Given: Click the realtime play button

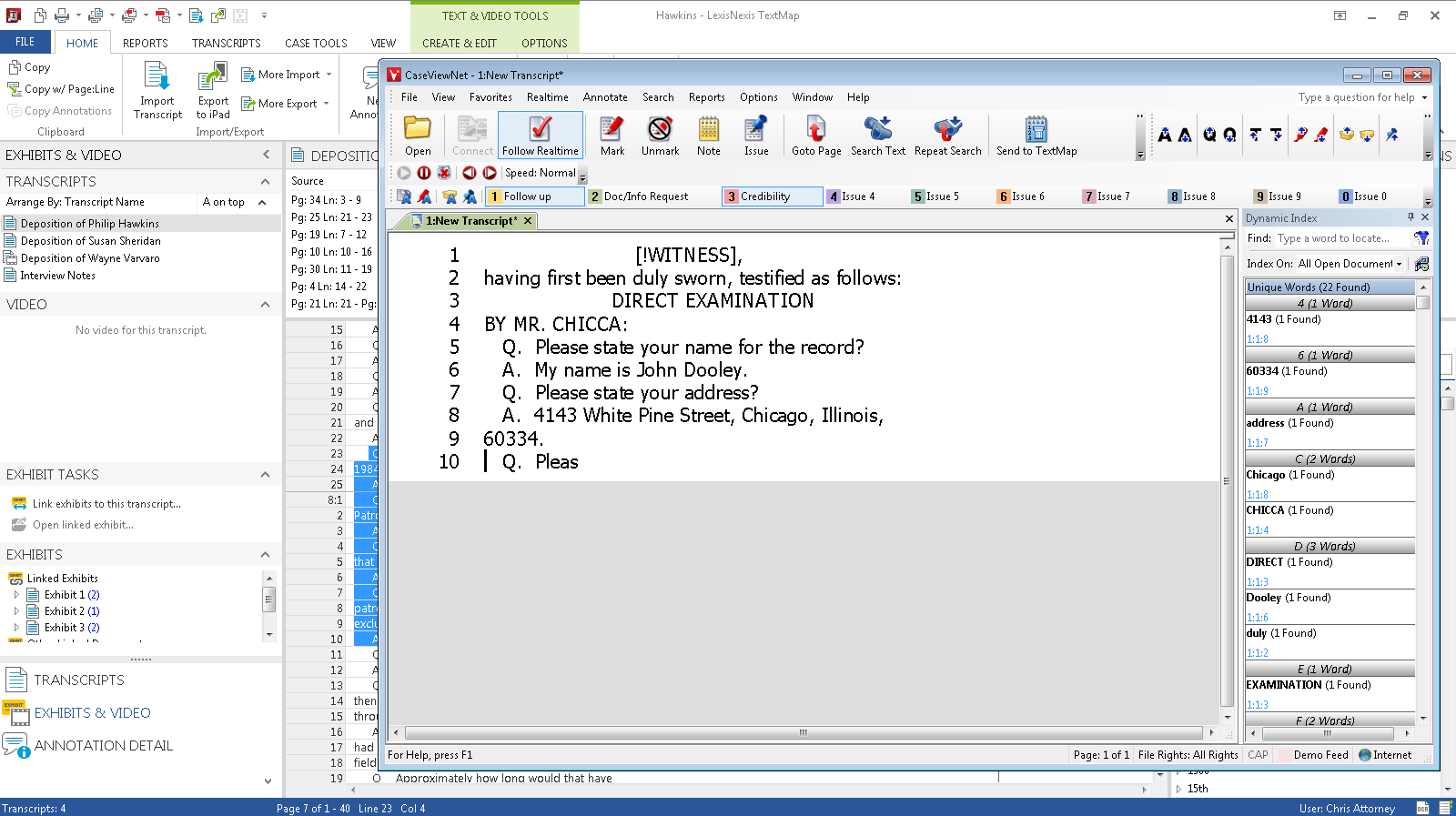Looking at the screenshot, I should point(404,173).
